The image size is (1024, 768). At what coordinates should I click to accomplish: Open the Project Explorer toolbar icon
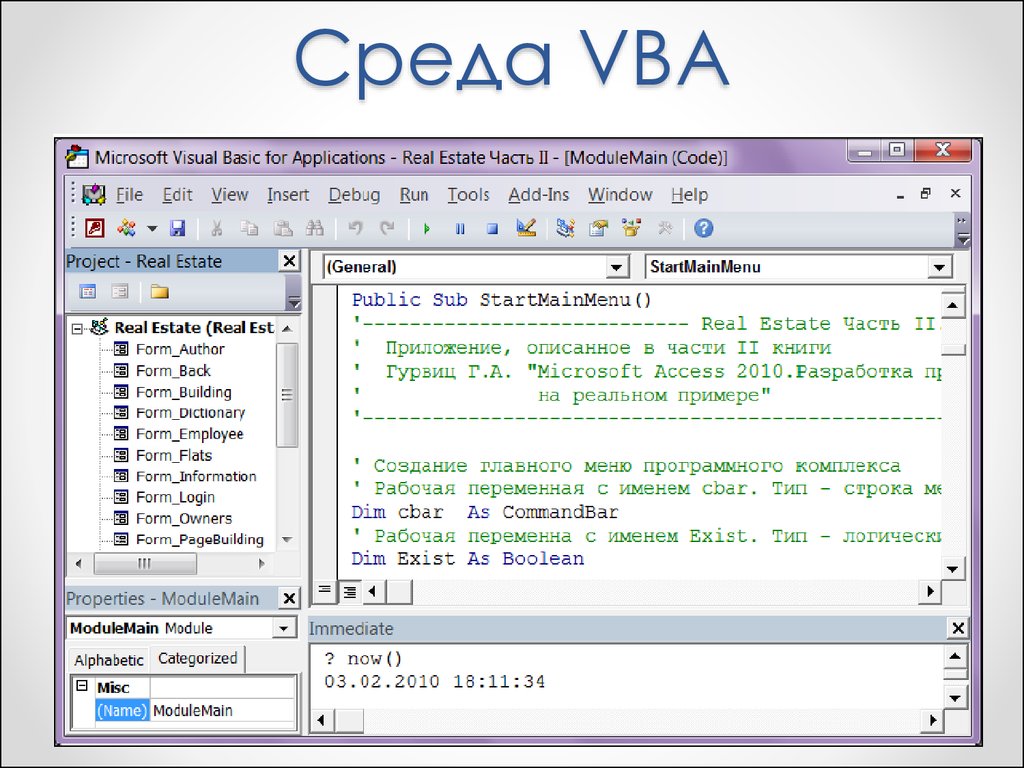point(565,228)
